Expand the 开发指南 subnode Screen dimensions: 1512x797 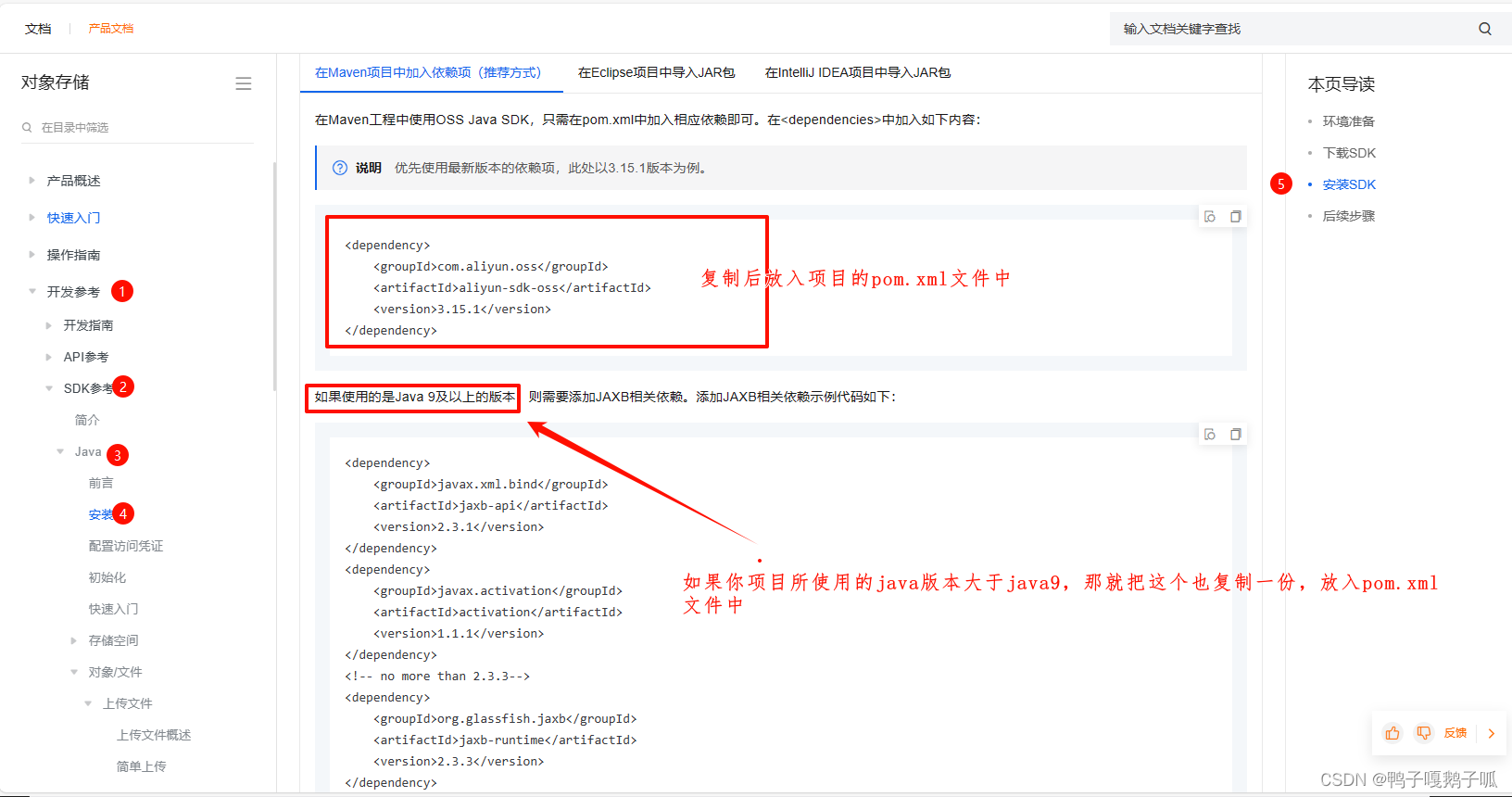(48, 325)
